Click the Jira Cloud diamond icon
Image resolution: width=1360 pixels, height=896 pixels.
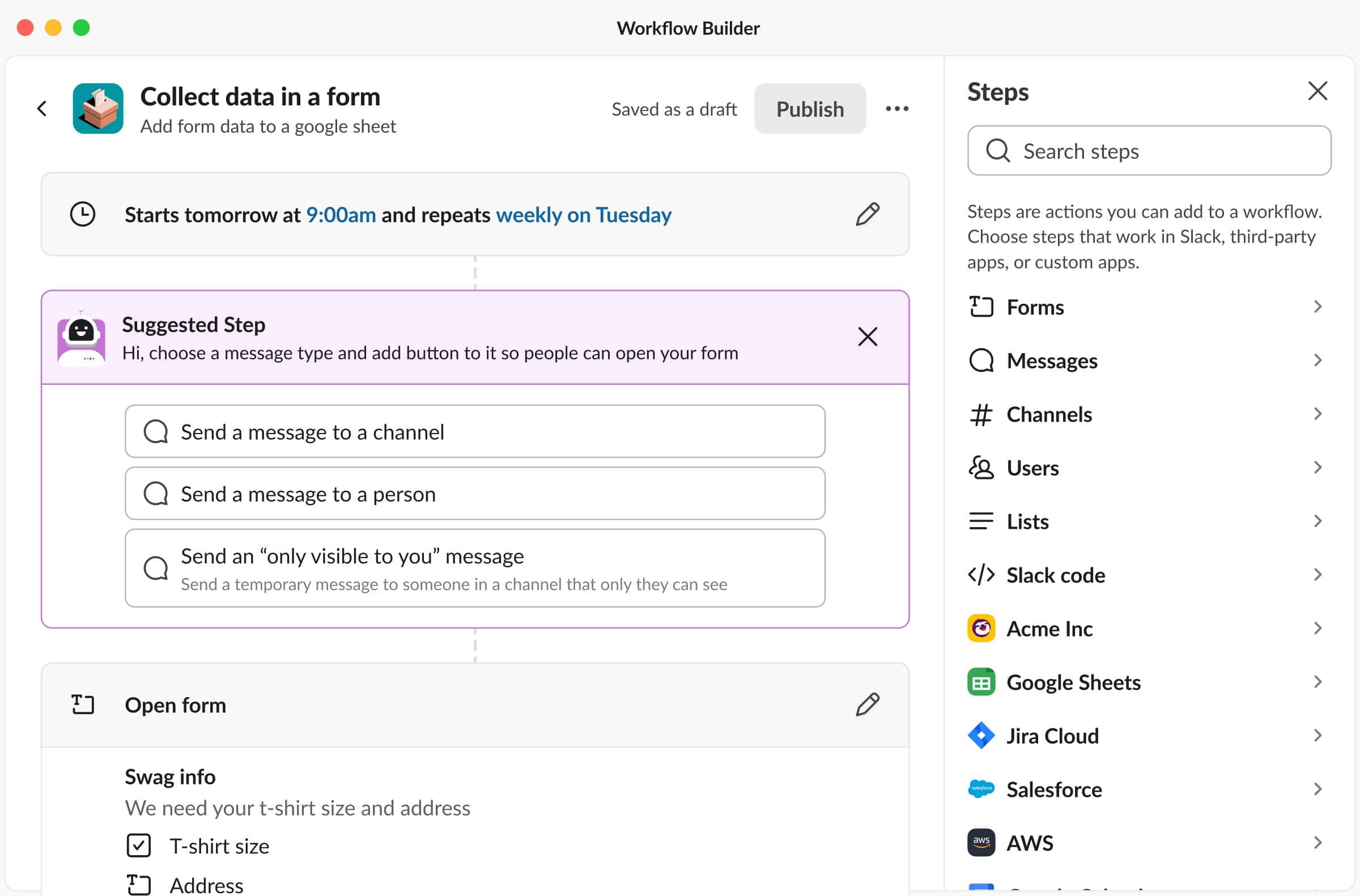[981, 736]
